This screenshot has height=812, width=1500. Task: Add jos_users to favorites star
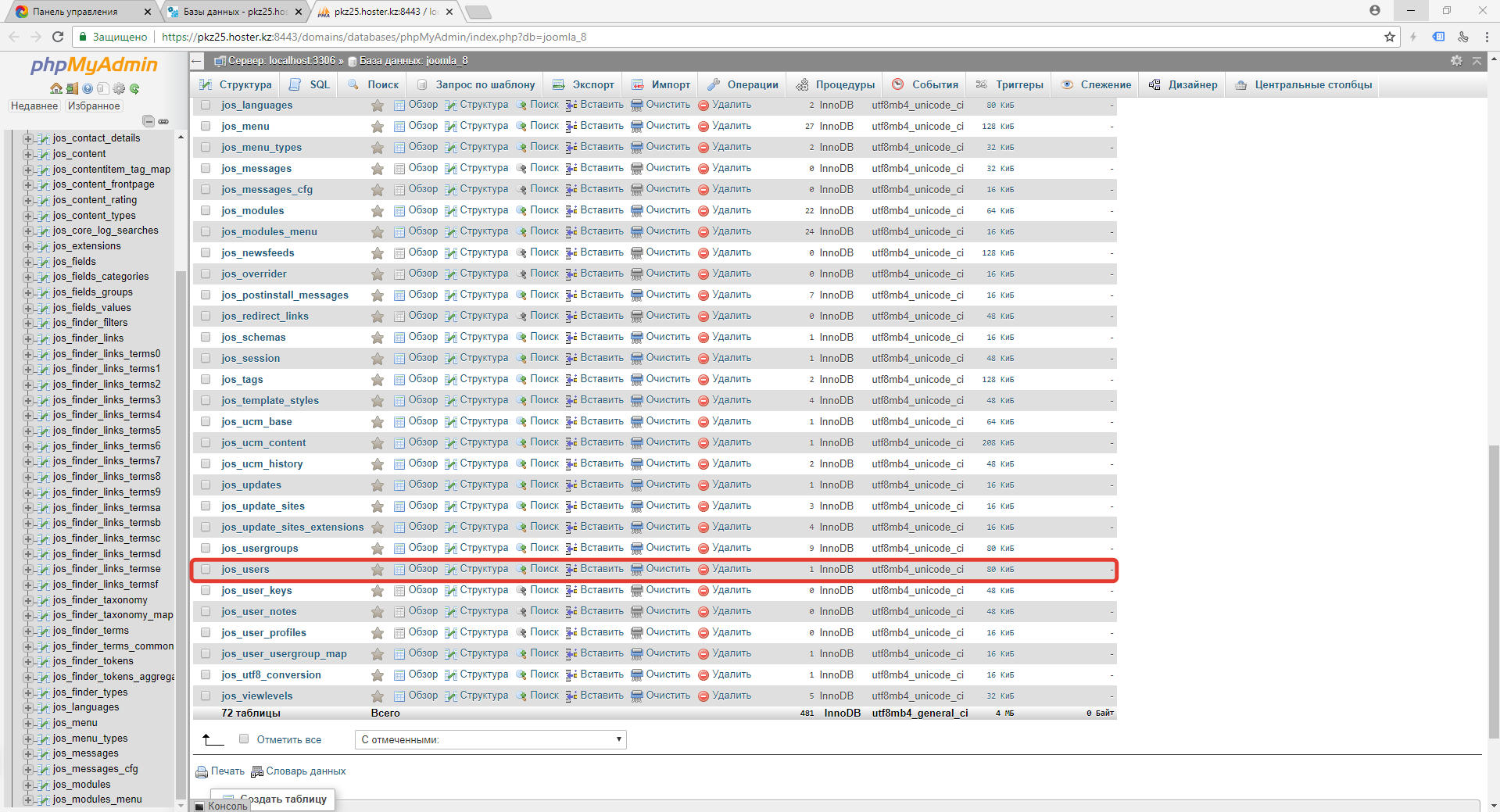click(x=378, y=570)
